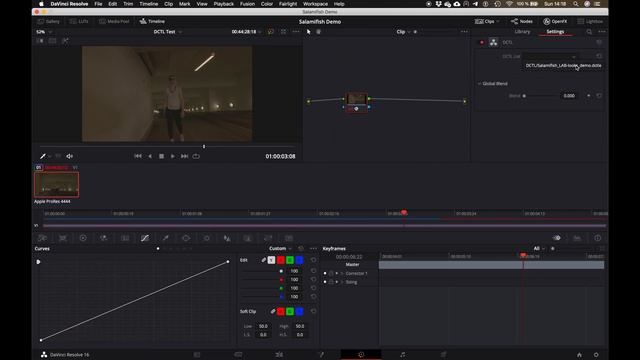Toggle the LUTs panel button
Image resolution: width=640 pixels, height=360 pixels.
pyautogui.click(x=79, y=21)
